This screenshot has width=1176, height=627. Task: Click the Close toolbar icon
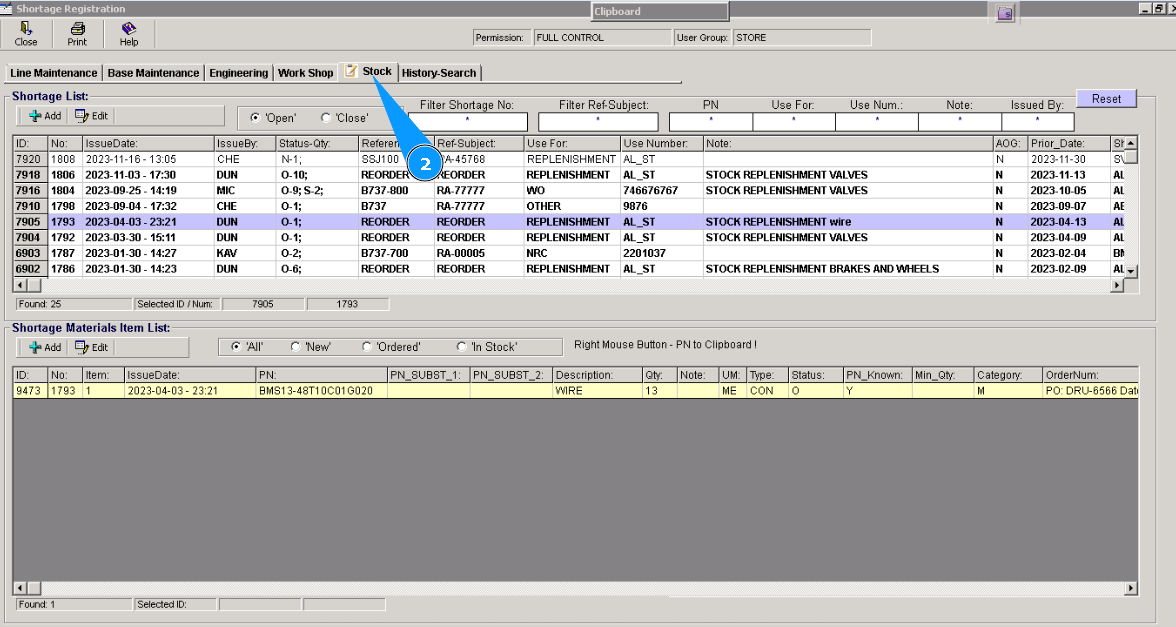(x=26, y=34)
